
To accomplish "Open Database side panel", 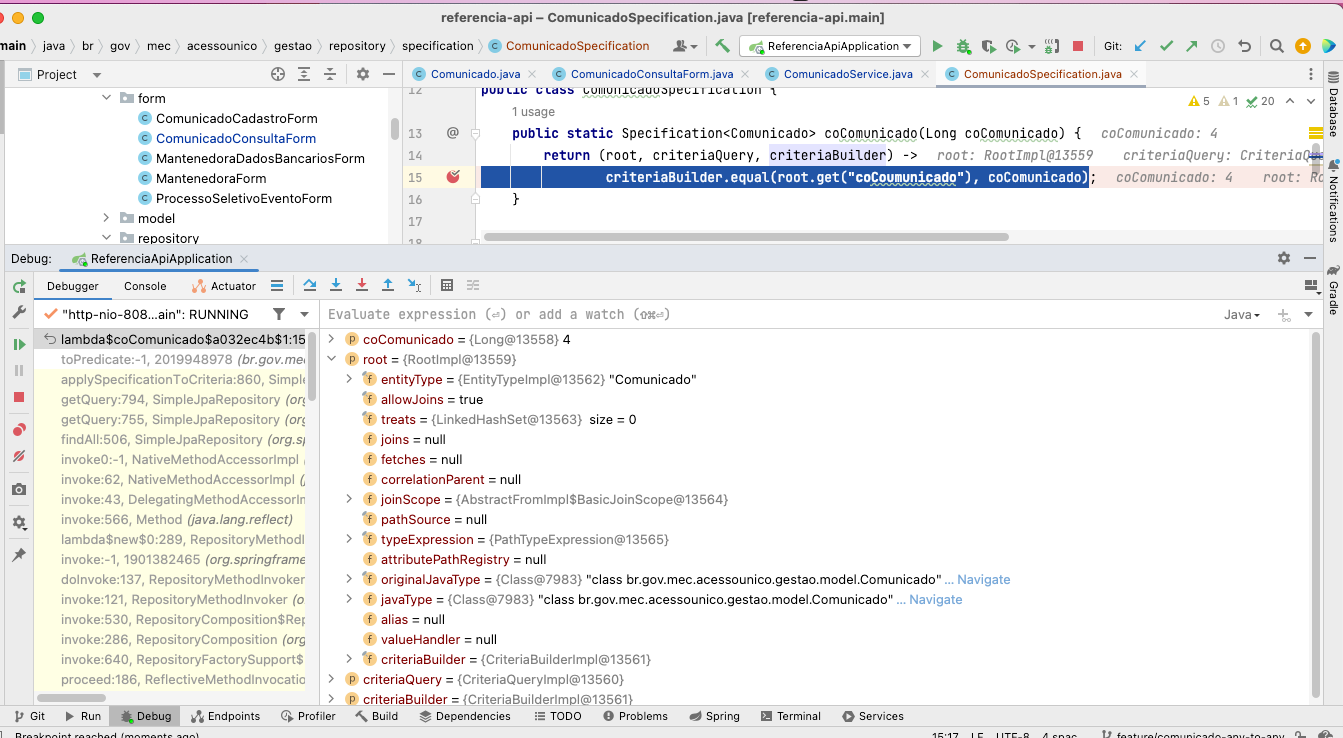I will tap(1333, 105).
